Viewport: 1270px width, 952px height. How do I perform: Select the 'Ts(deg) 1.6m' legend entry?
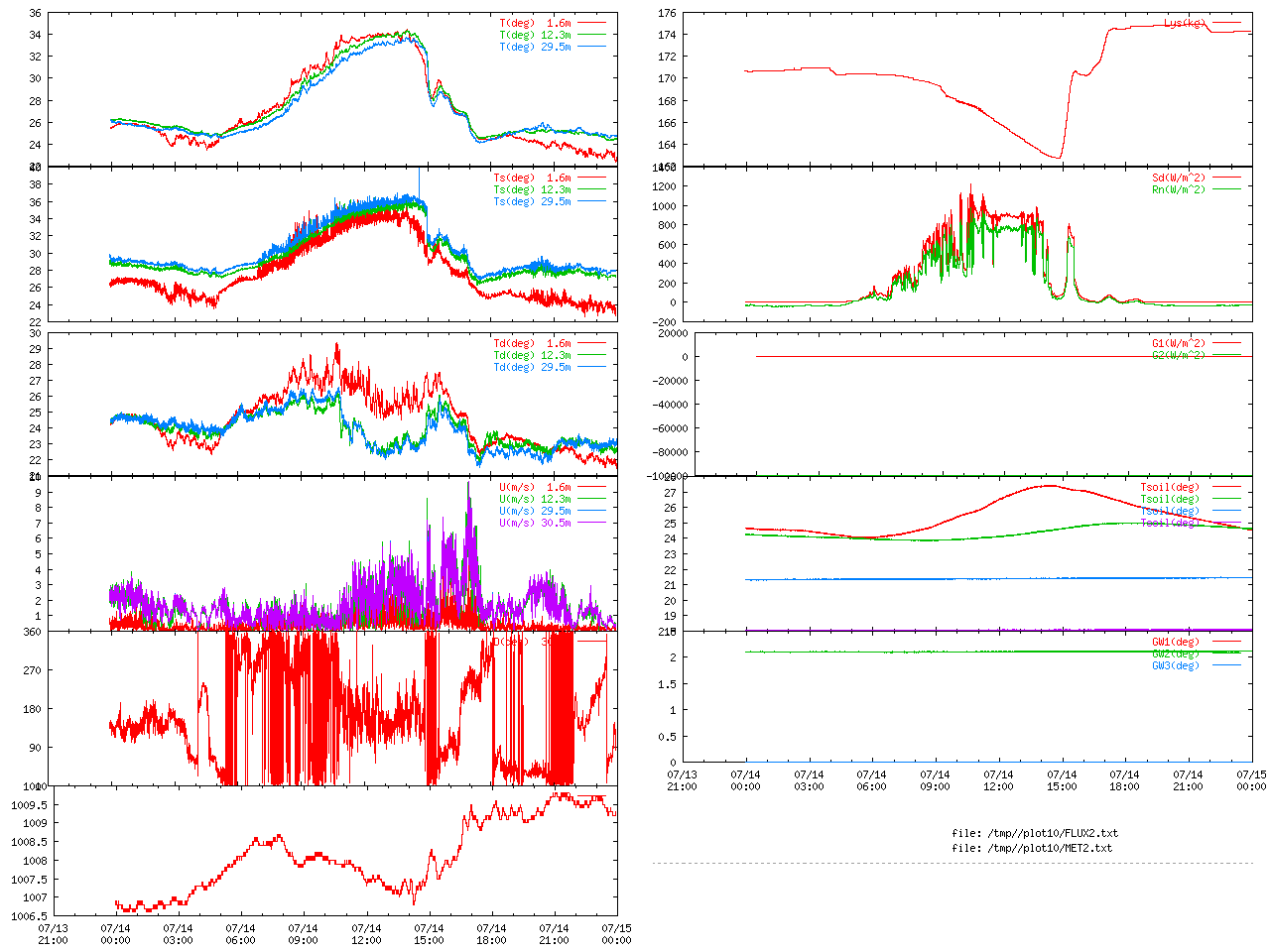[x=533, y=178]
